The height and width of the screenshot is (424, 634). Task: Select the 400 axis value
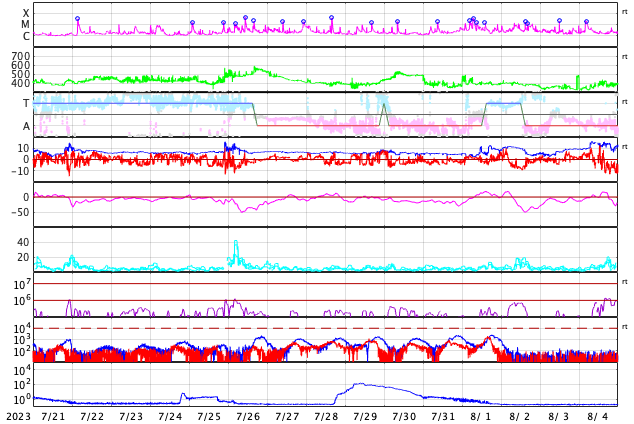pos(21,83)
